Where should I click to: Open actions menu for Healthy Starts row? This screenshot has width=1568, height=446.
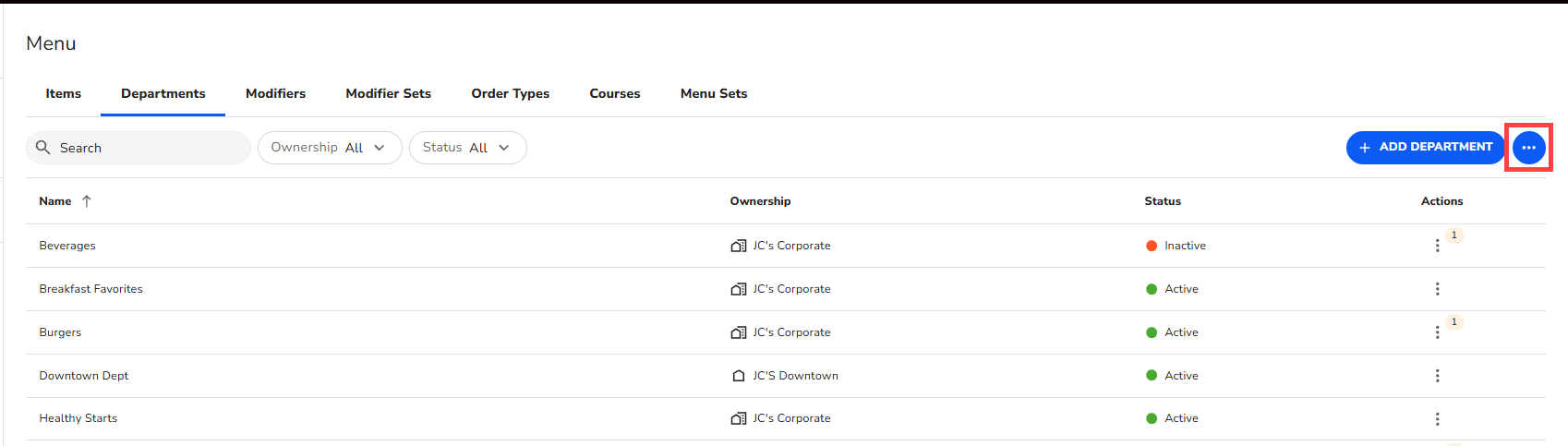coord(1437,418)
